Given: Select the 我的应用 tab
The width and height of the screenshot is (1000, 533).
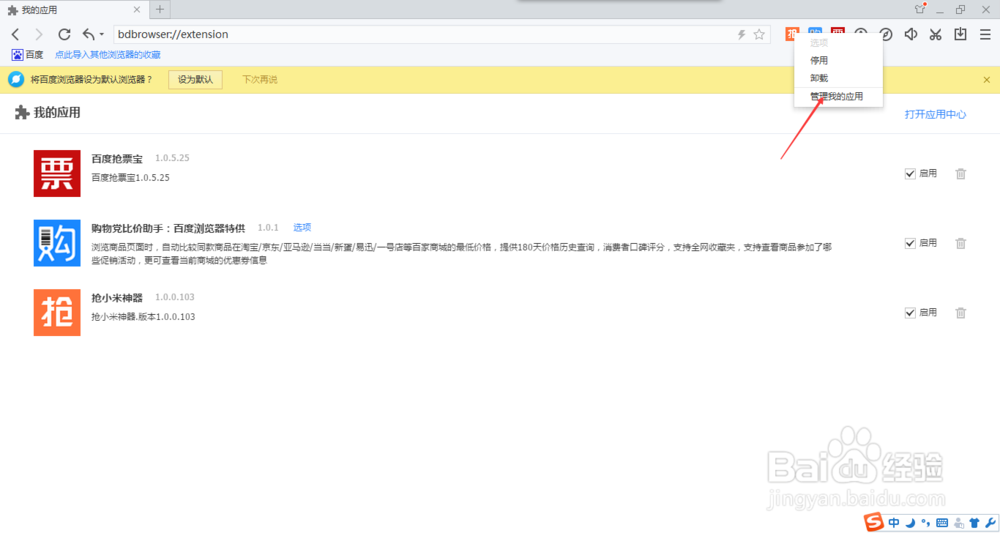Looking at the screenshot, I should (x=73, y=10).
